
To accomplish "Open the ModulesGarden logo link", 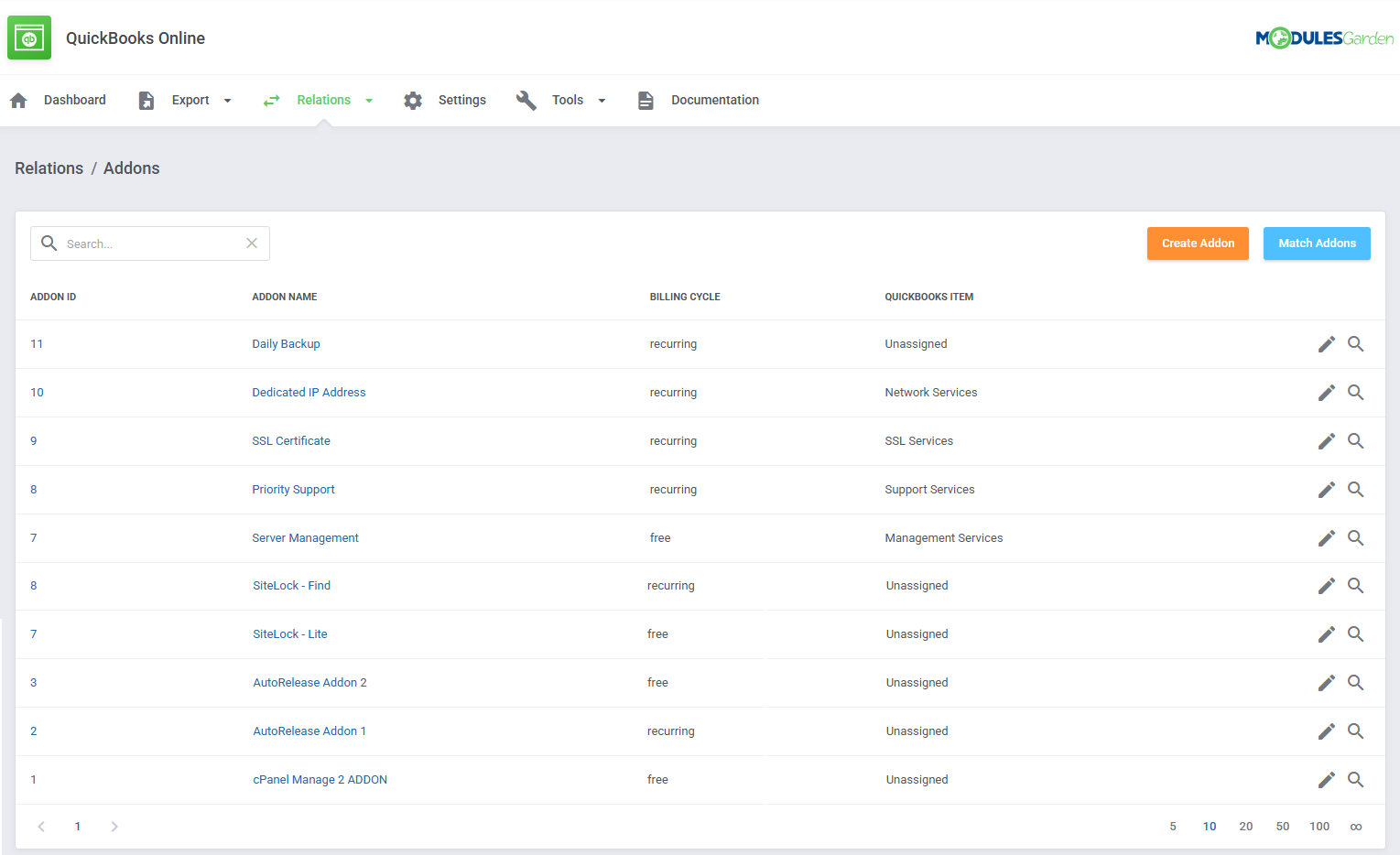I will tap(1324, 38).
